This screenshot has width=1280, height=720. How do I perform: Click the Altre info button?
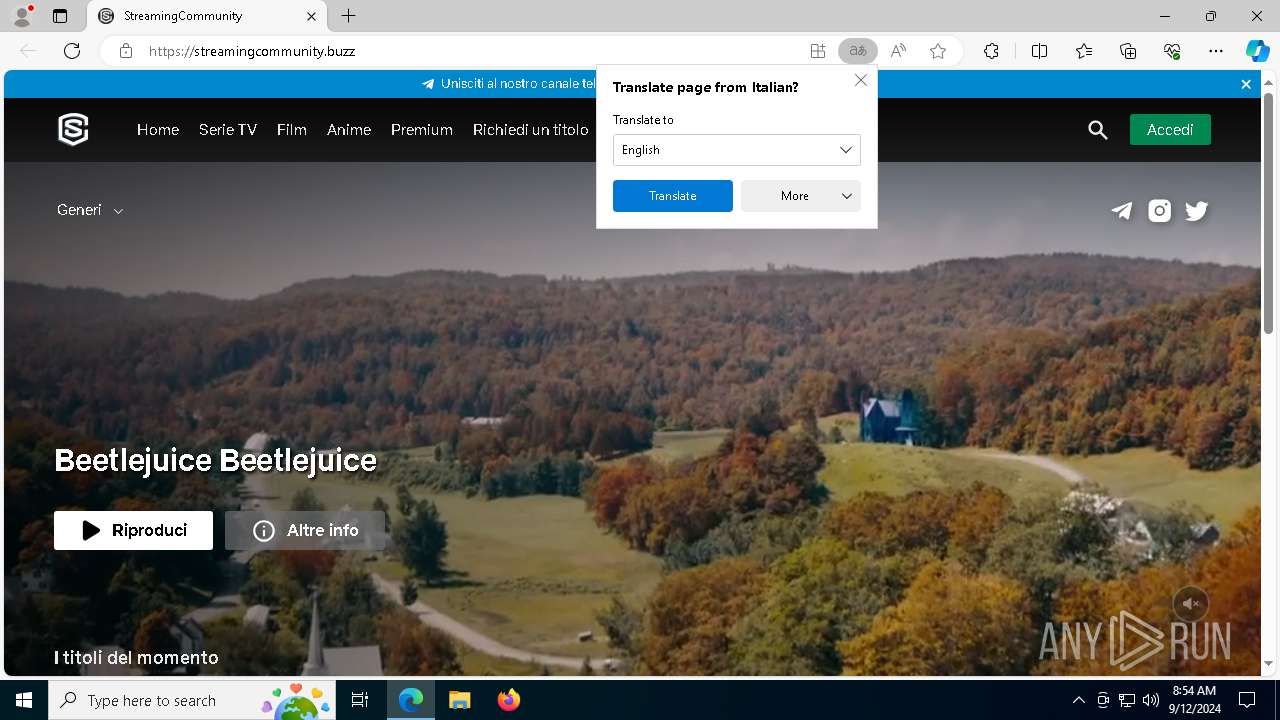pos(305,530)
